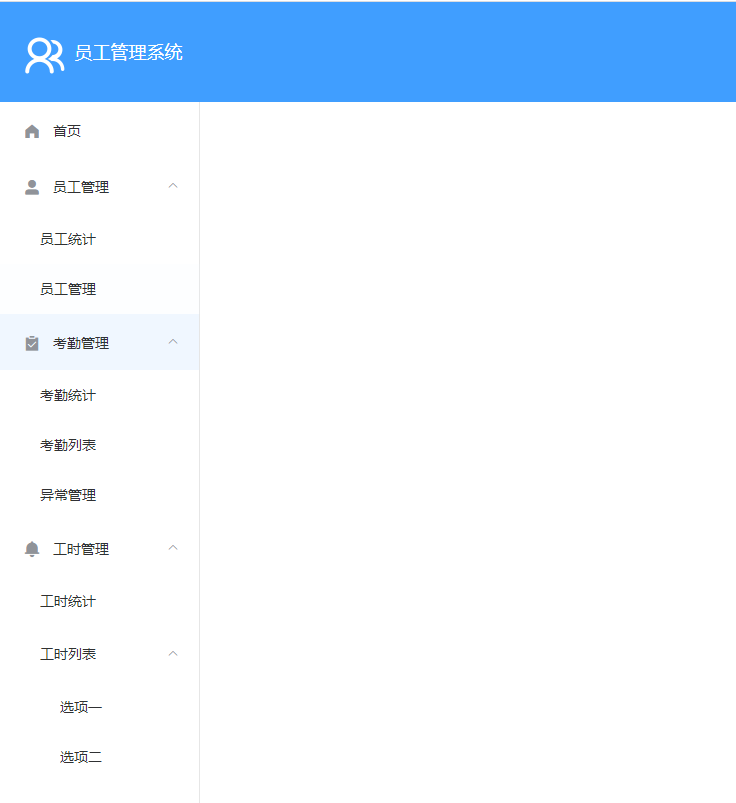Screen dimensions: 736x803
Task: Click the users logo icon in header
Action: 45,55
